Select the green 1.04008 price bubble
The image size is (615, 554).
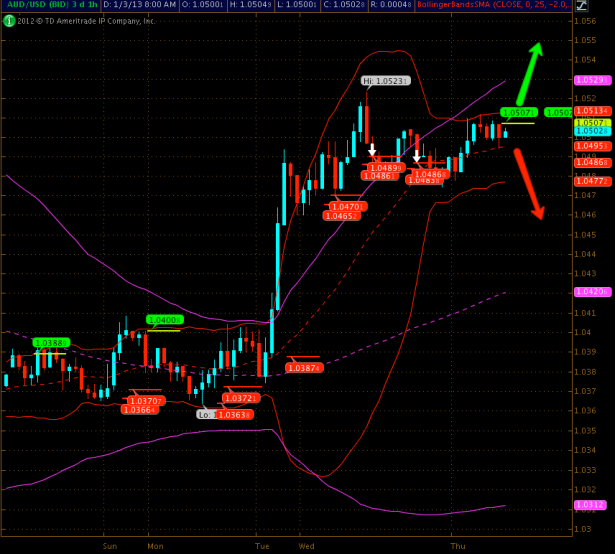click(x=165, y=320)
